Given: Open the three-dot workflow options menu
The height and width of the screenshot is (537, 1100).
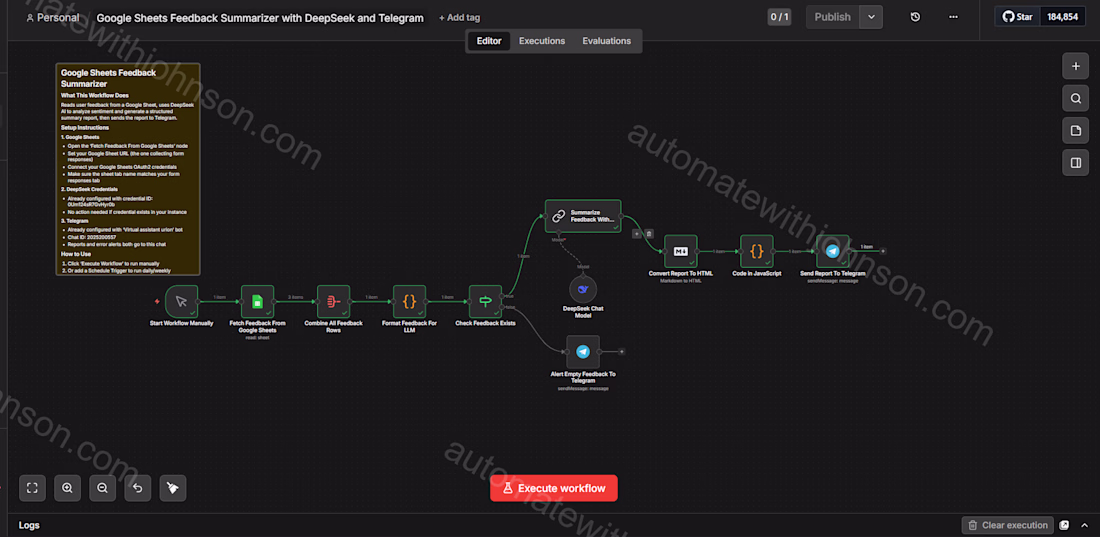Looking at the screenshot, I should coord(952,17).
